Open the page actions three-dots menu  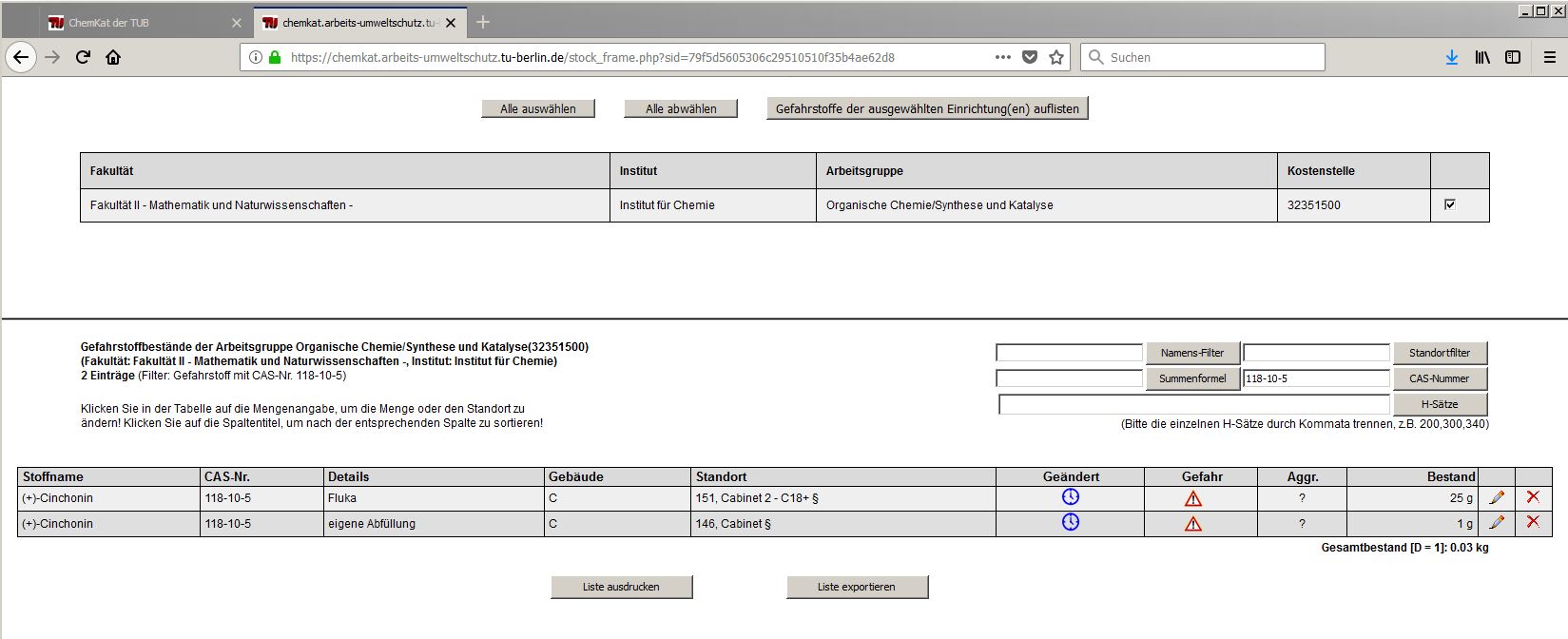coord(1002,57)
